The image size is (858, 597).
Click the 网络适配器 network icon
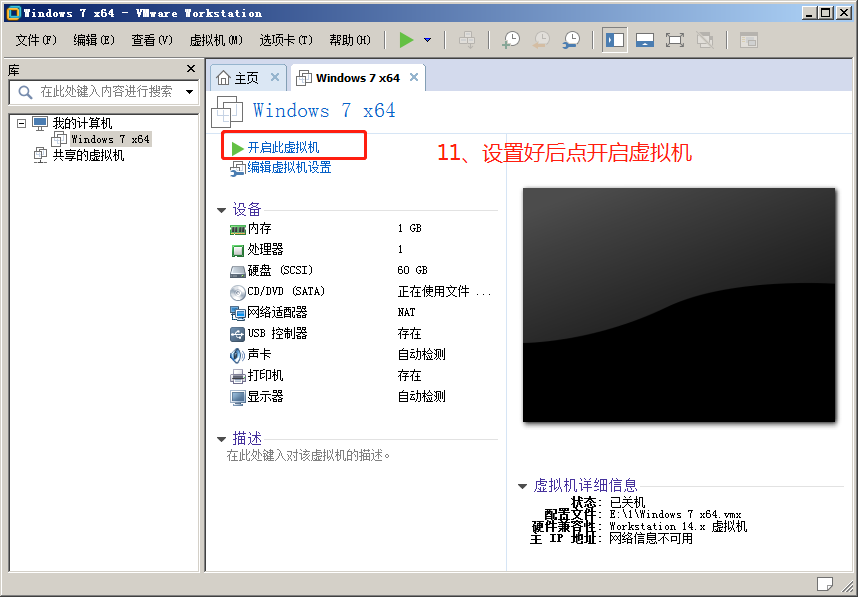tap(237, 314)
